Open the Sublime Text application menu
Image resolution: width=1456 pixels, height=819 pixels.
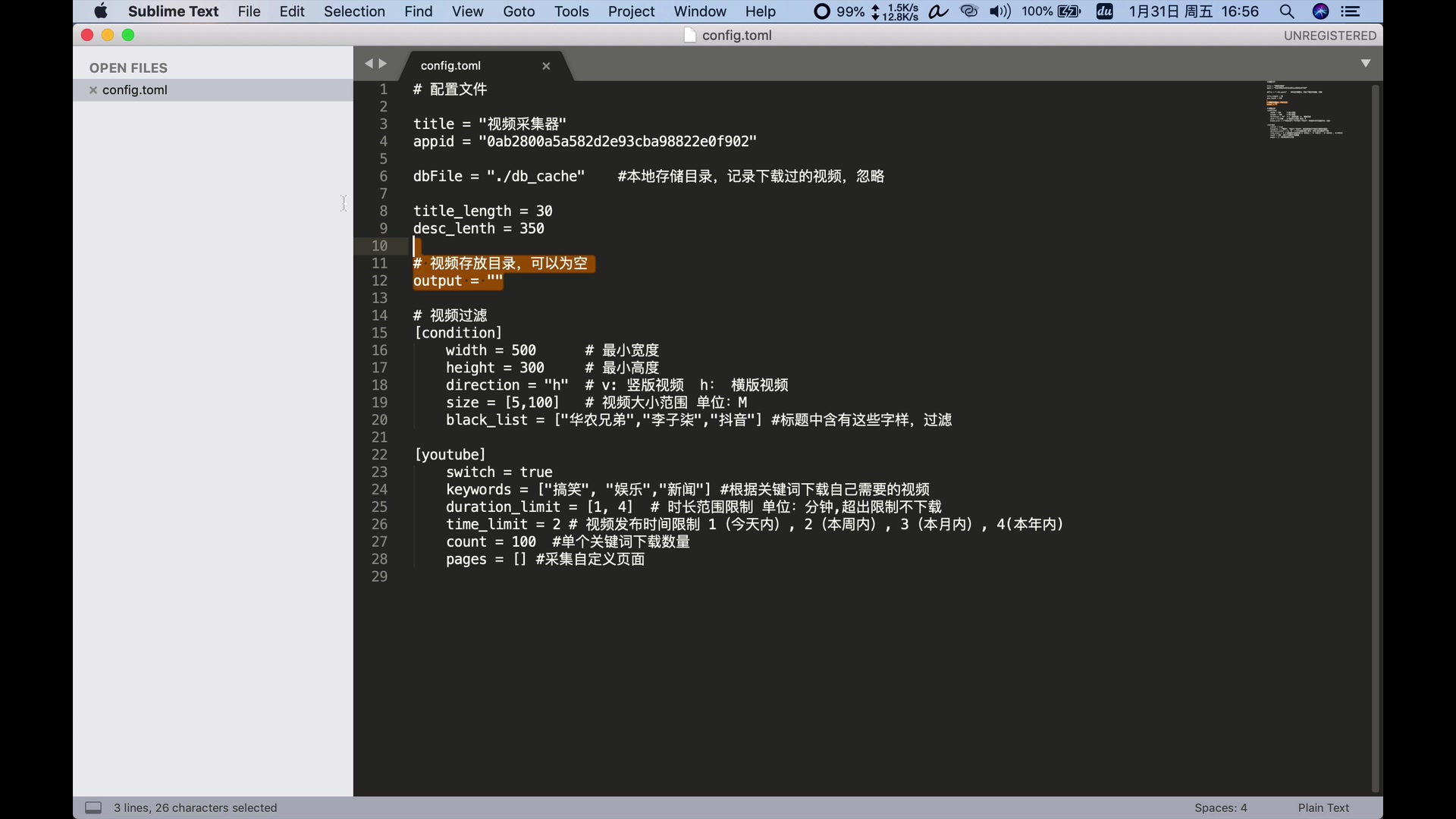[x=173, y=11]
